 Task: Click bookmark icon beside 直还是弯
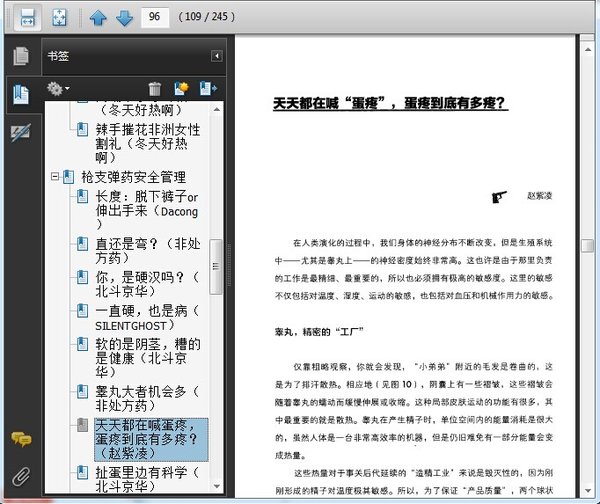click(83, 244)
